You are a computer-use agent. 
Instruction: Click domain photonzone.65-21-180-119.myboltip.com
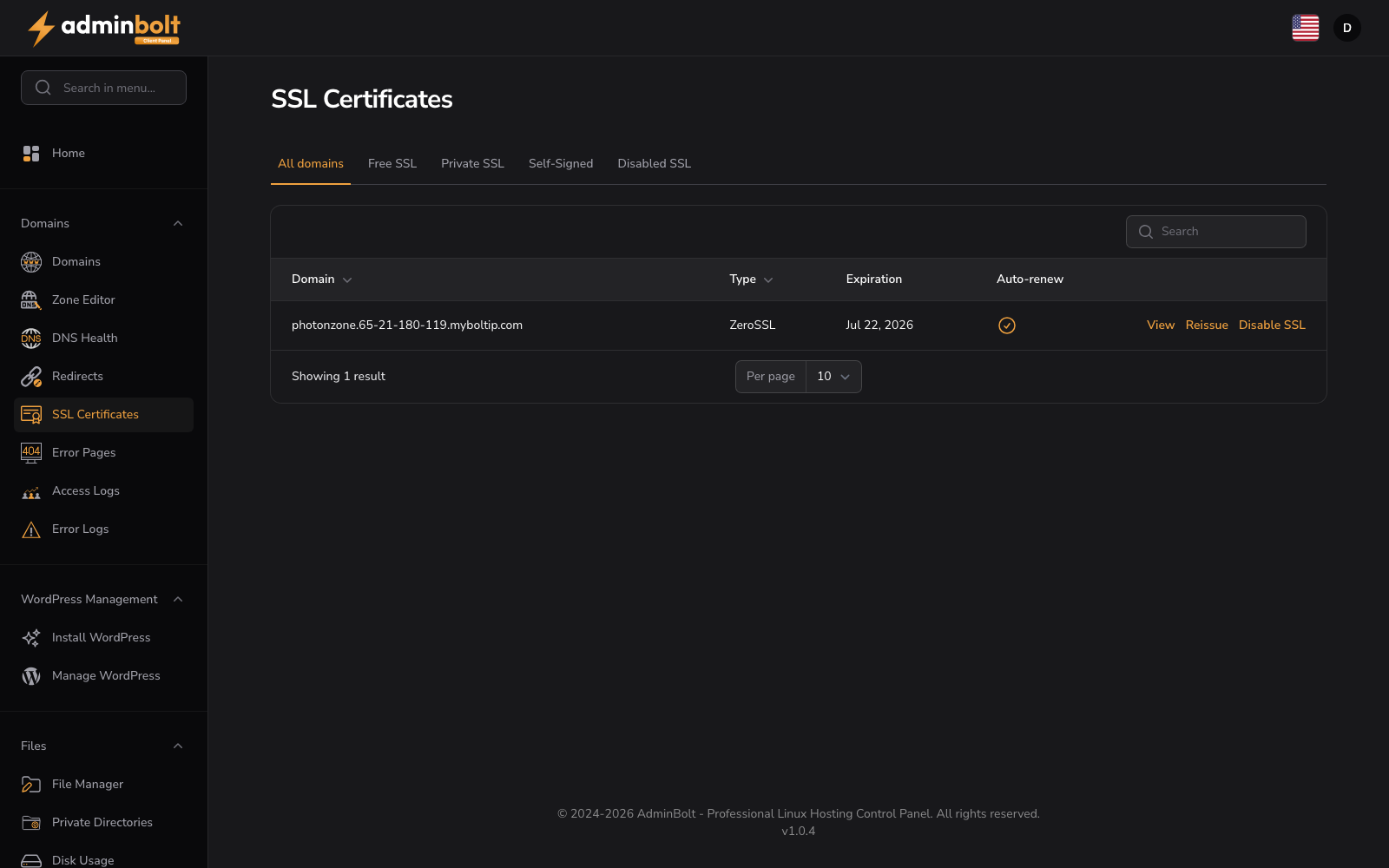point(407,325)
